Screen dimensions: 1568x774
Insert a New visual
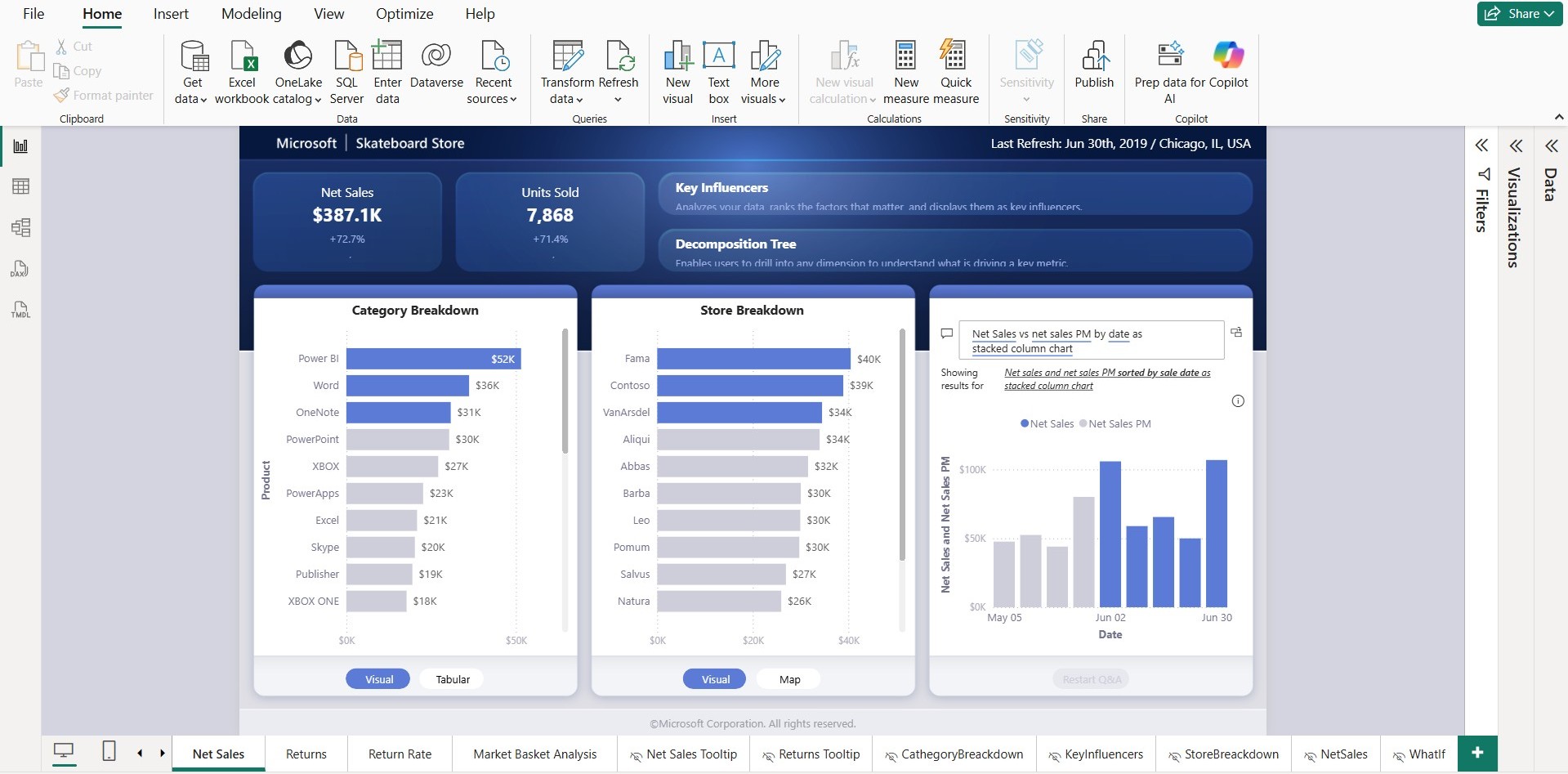(x=677, y=57)
